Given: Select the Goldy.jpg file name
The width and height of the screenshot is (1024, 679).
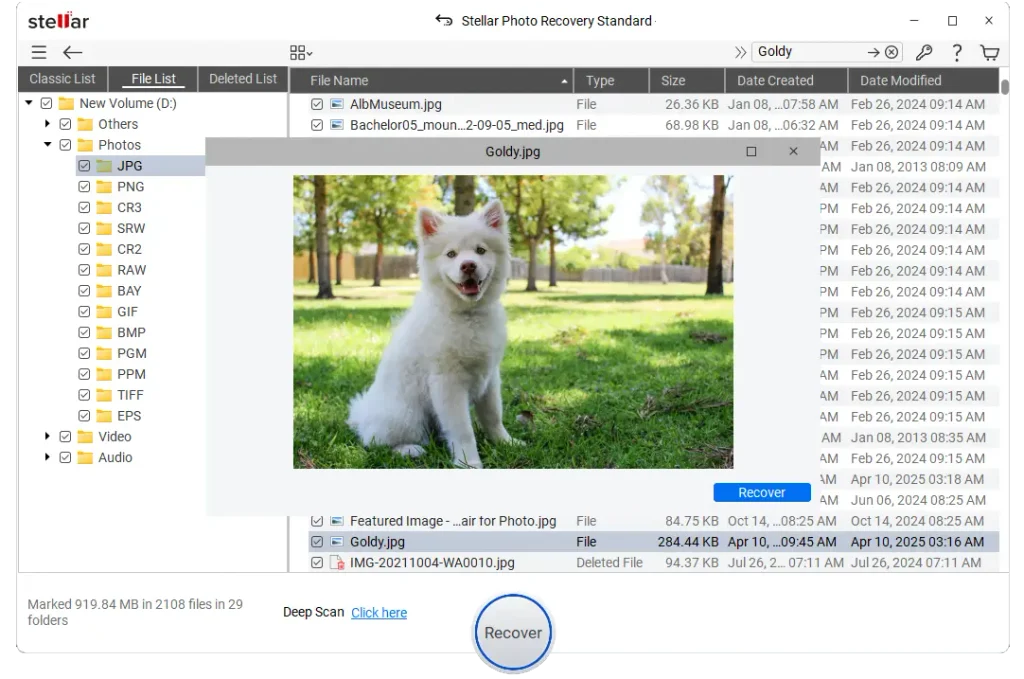Looking at the screenshot, I should tap(377, 541).
